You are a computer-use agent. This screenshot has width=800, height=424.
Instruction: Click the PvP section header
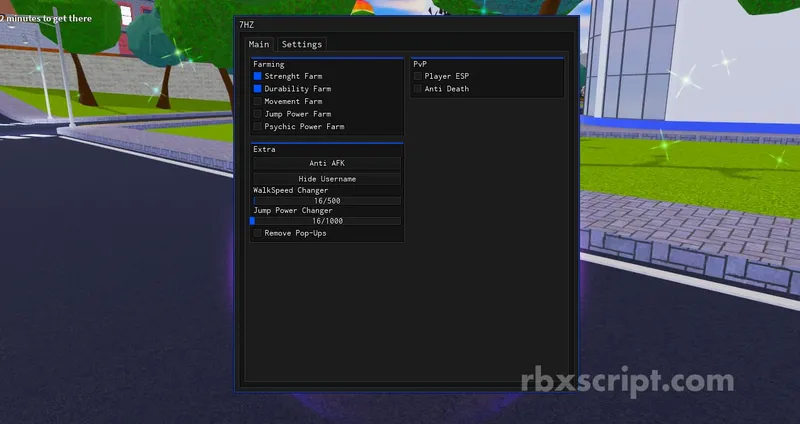click(420, 64)
